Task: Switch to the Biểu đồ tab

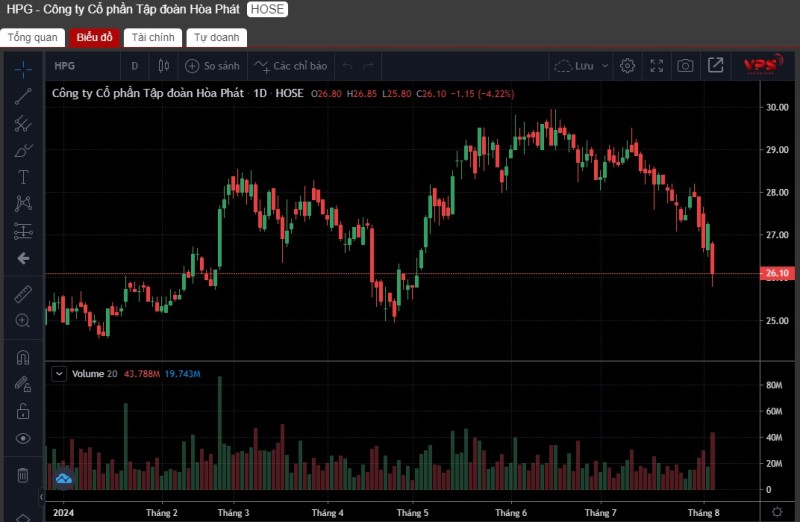Action: point(94,37)
